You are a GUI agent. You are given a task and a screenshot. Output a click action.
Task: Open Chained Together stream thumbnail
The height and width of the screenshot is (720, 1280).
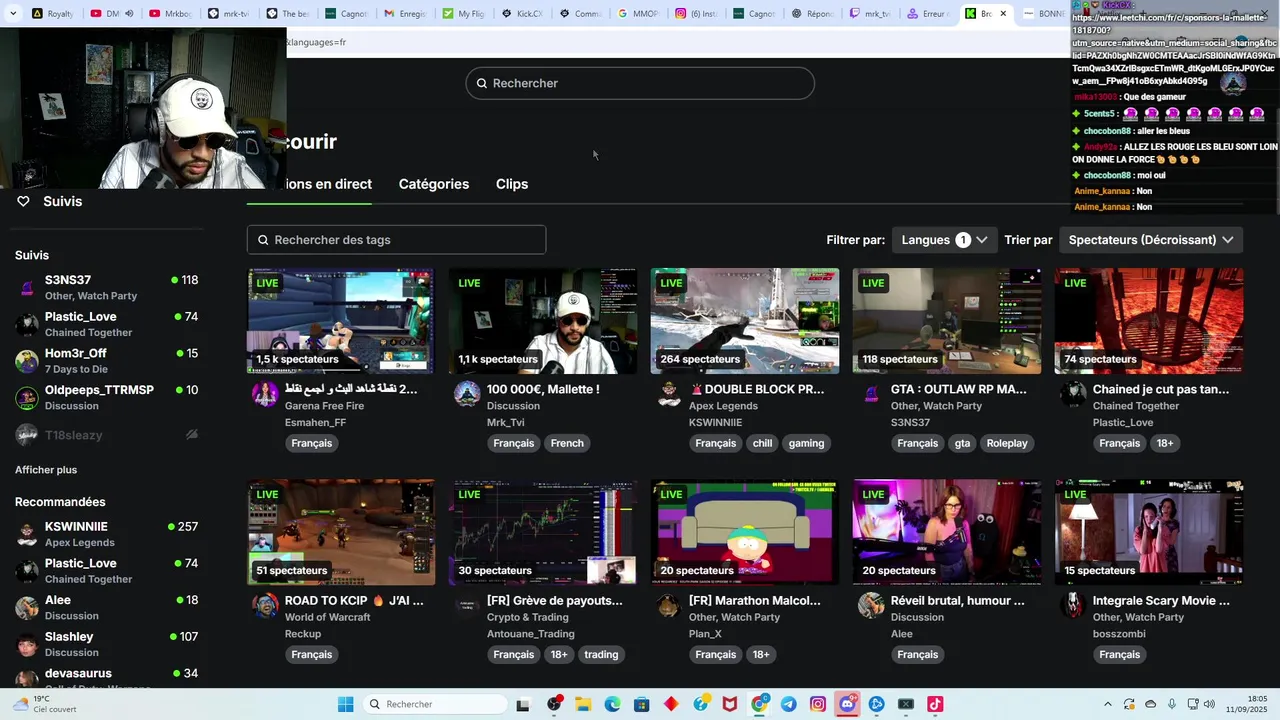[x=1149, y=321]
